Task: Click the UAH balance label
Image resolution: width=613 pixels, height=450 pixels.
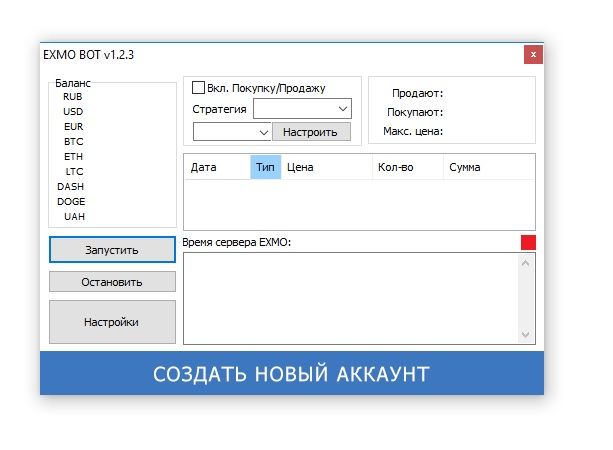Action: (74, 217)
